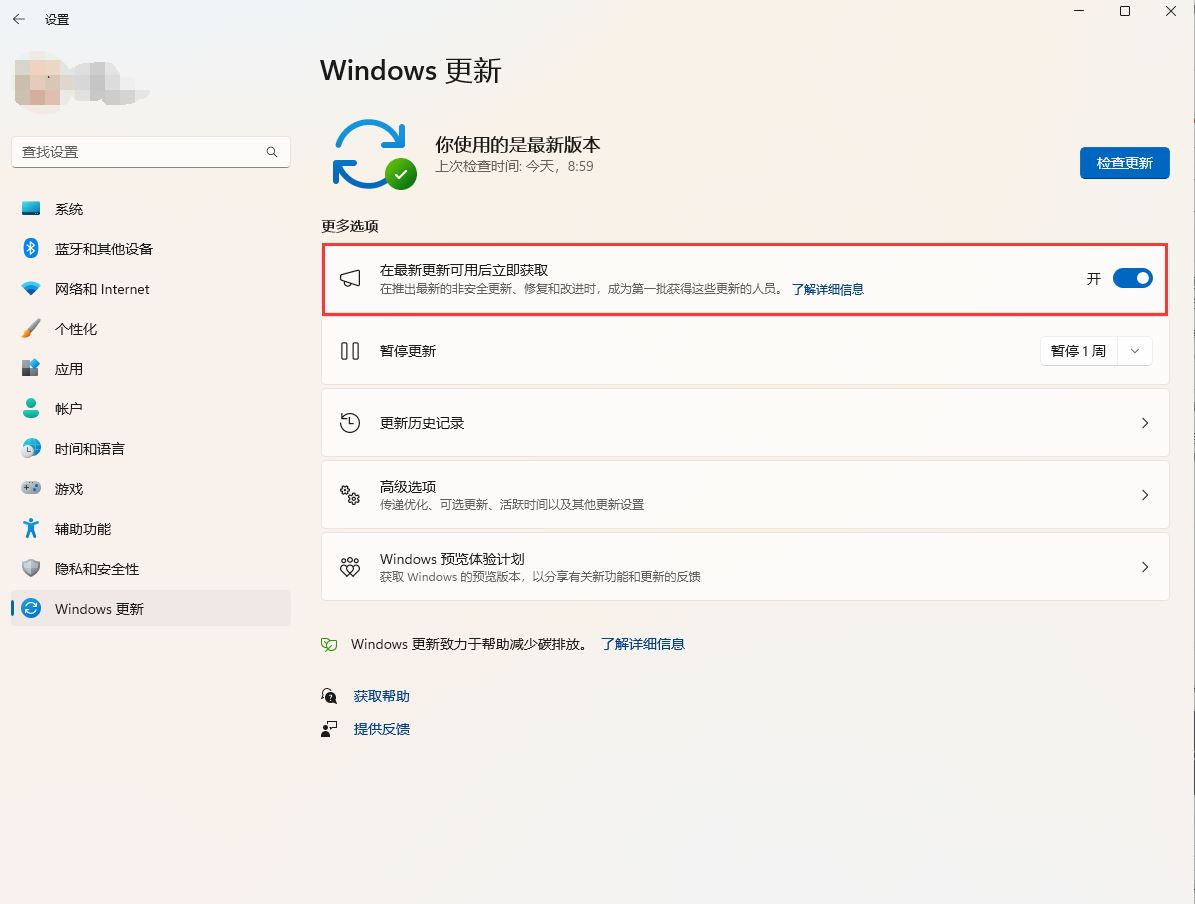This screenshot has height=904, width=1195.
Task: Click the Personalization paintbrush icon
Action: pyautogui.click(x=31, y=329)
